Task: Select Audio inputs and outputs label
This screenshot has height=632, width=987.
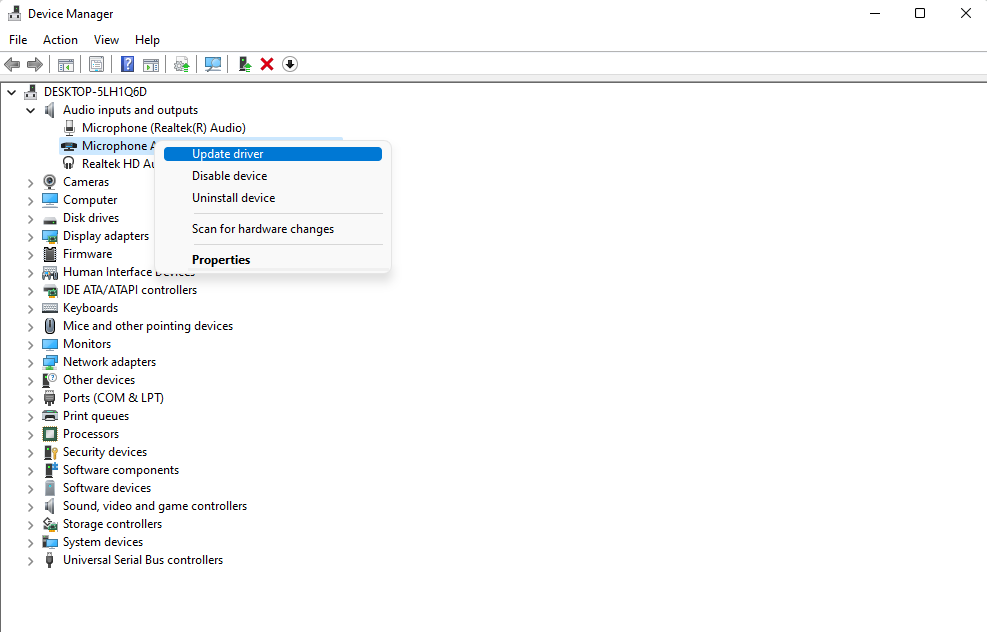Action: click(x=130, y=110)
